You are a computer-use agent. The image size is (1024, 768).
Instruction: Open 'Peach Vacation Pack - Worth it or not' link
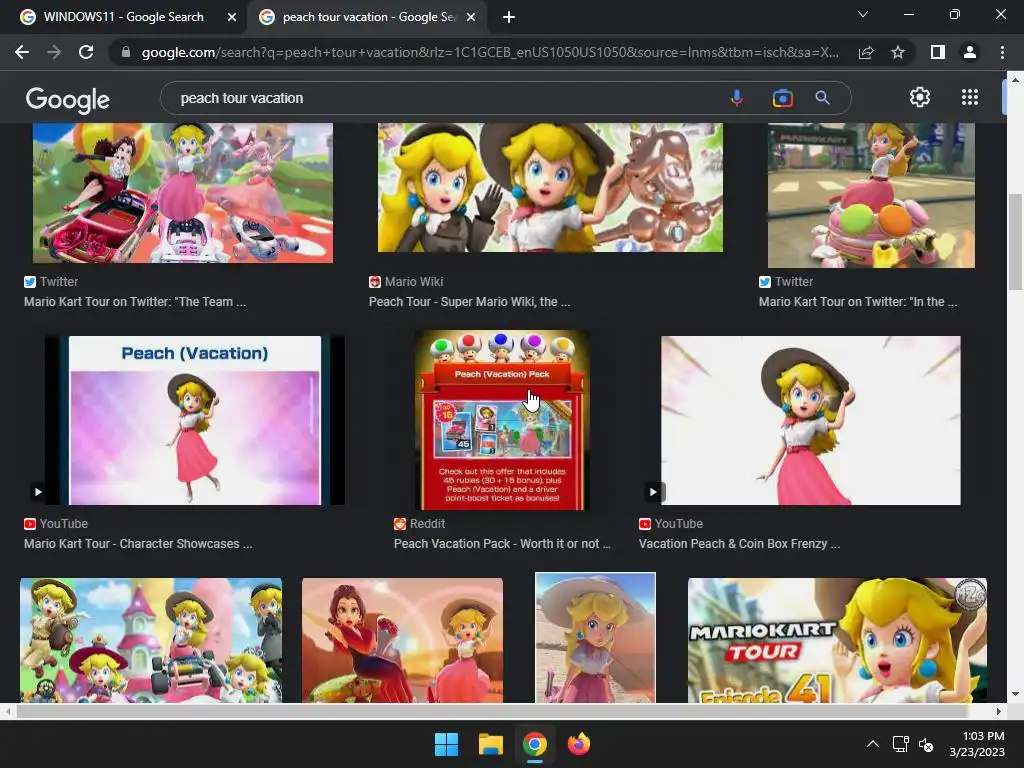pos(502,543)
